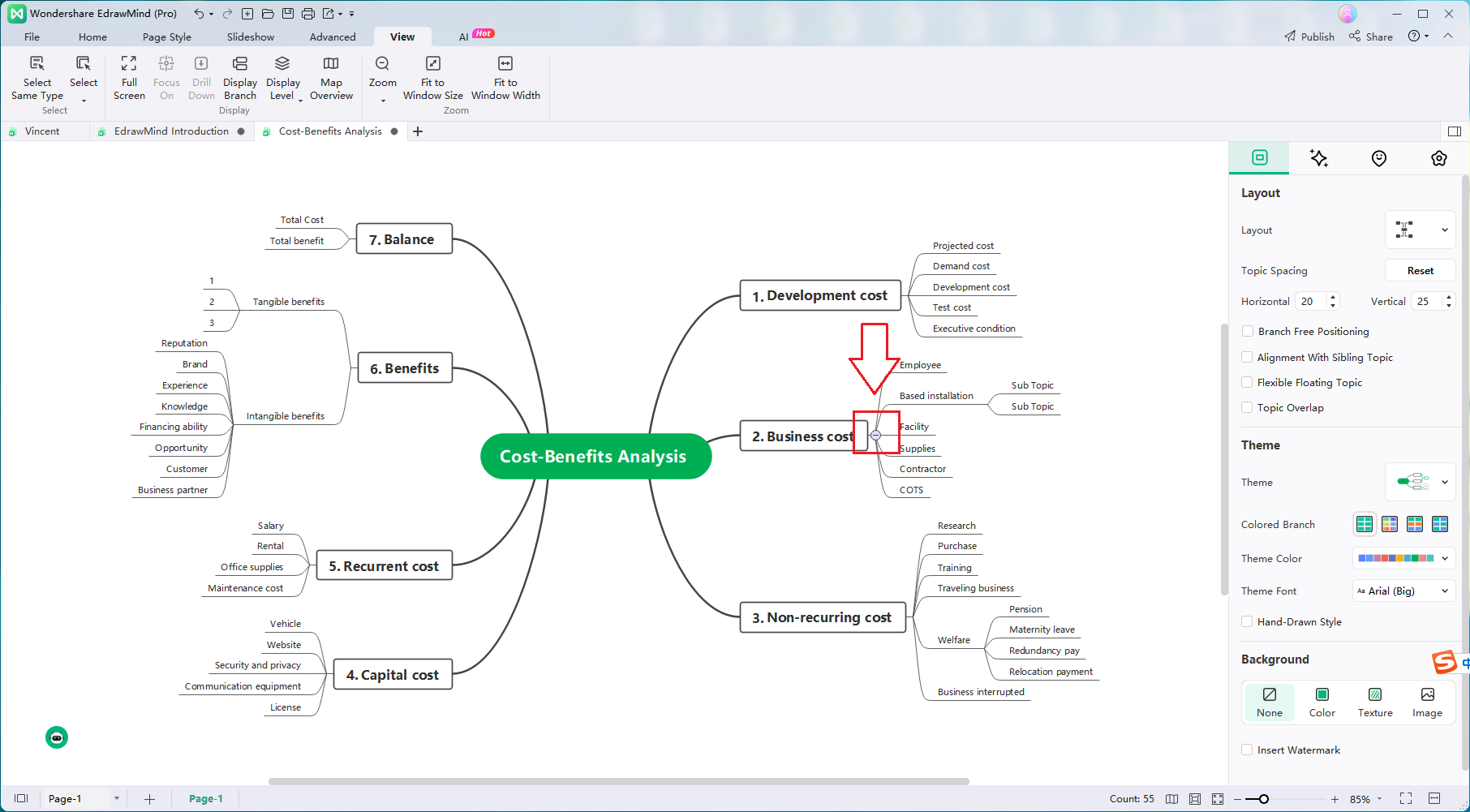Open the Layout type dropdown
This screenshot has width=1470, height=812.
[1420, 230]
